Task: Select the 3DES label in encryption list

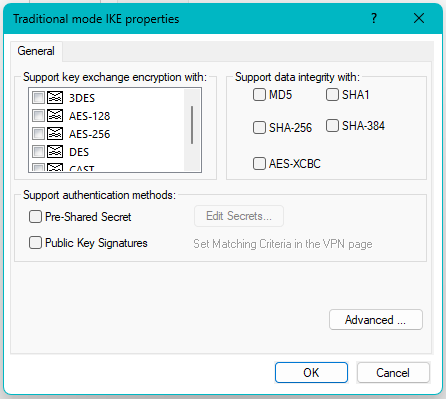Action: [x=82, y=98]
